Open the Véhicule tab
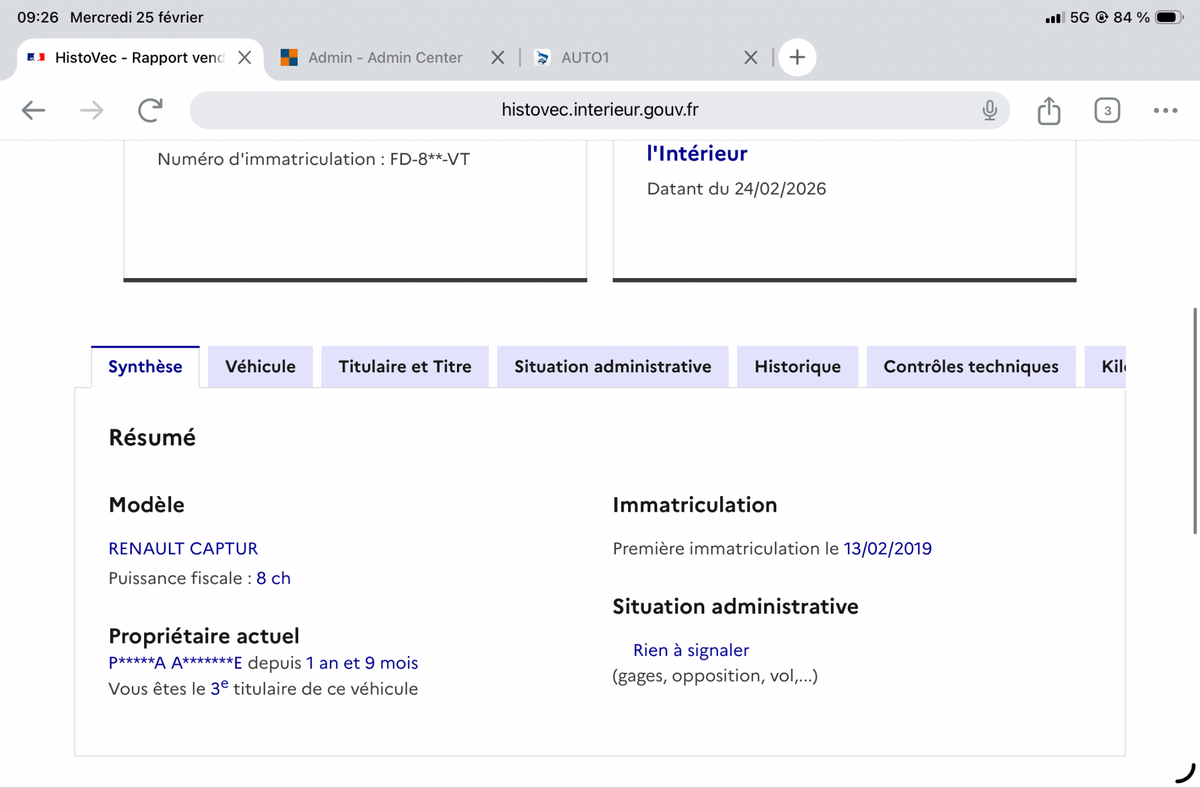 (x=260, y=366)
